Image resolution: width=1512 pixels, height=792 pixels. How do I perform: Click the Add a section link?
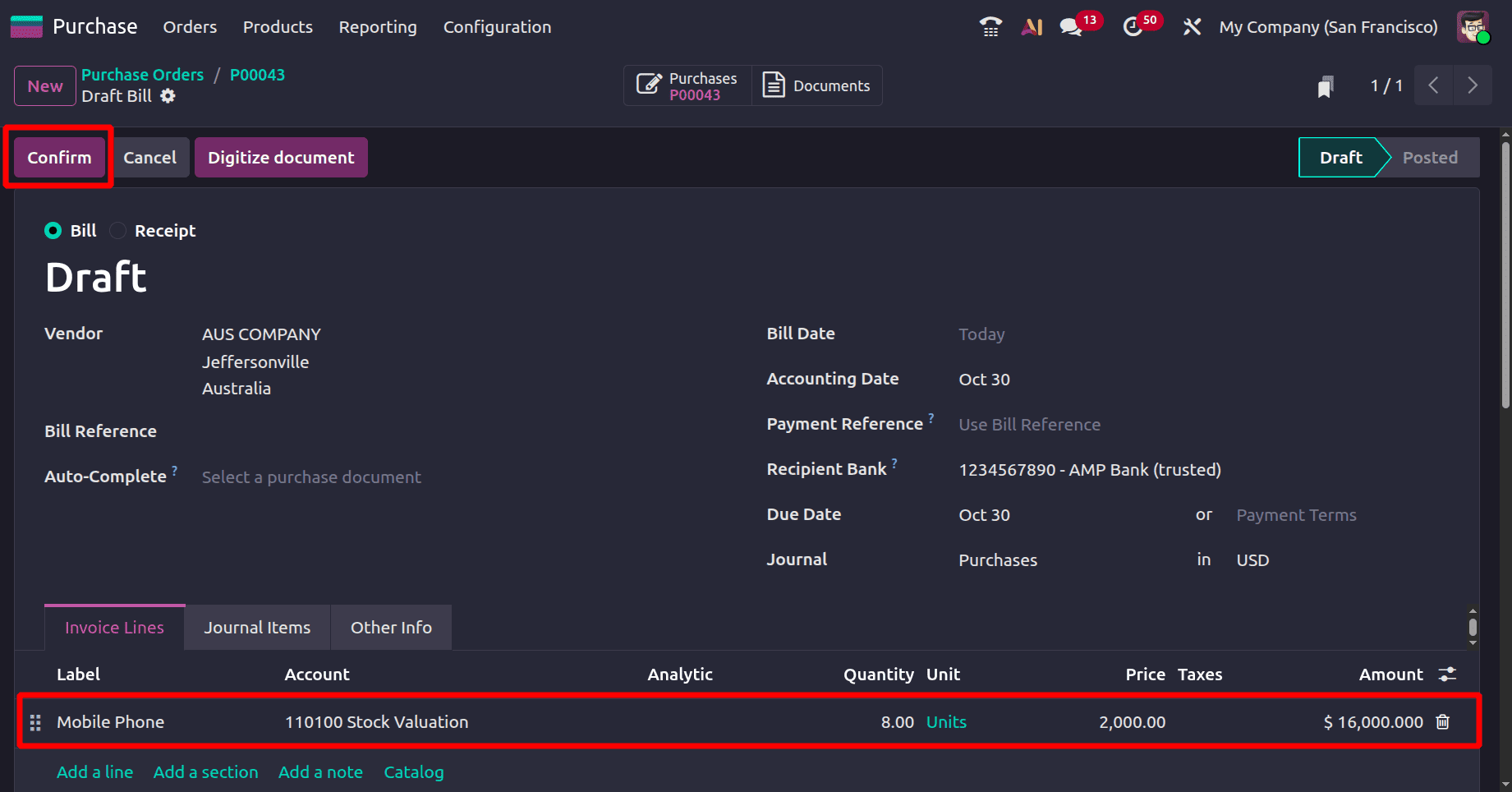(x=205, y=772)
